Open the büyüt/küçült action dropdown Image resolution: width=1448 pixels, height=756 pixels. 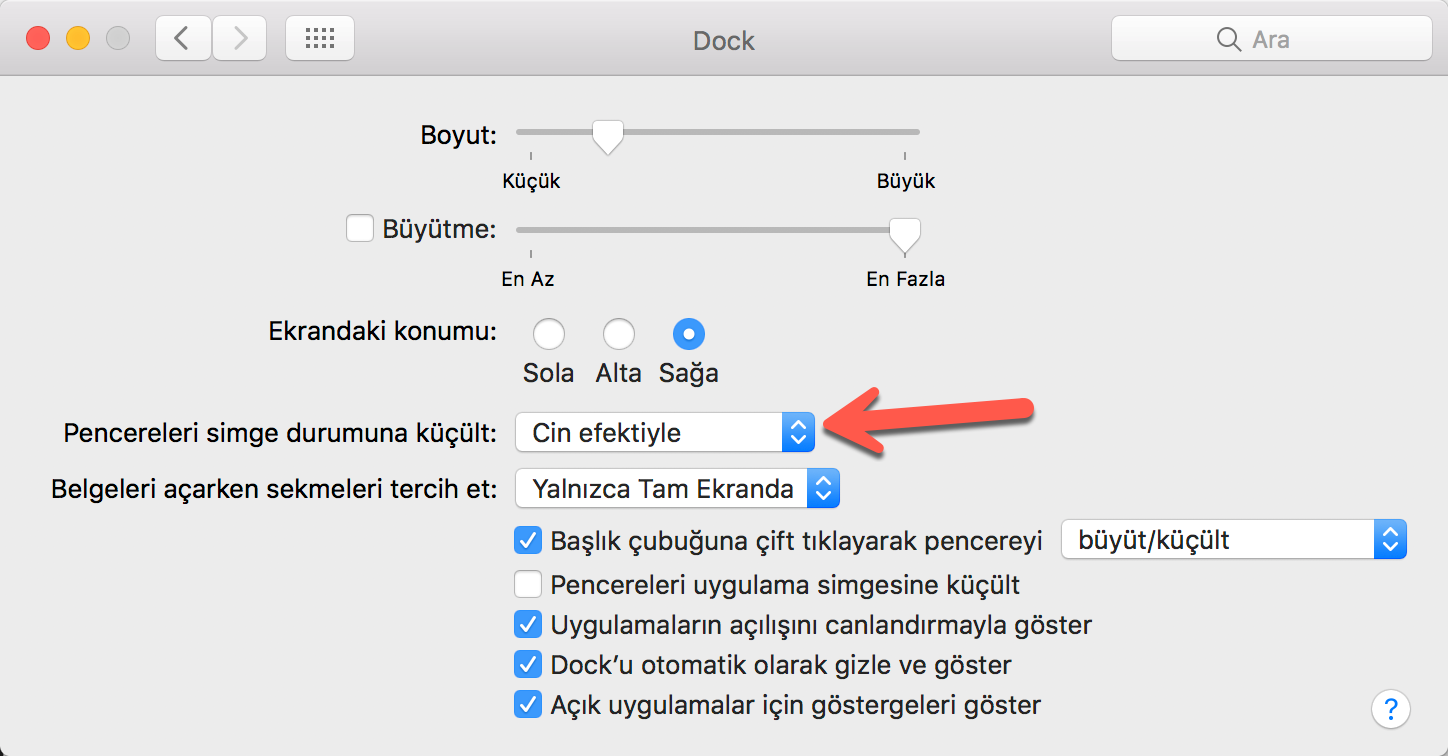[1233, 540]
